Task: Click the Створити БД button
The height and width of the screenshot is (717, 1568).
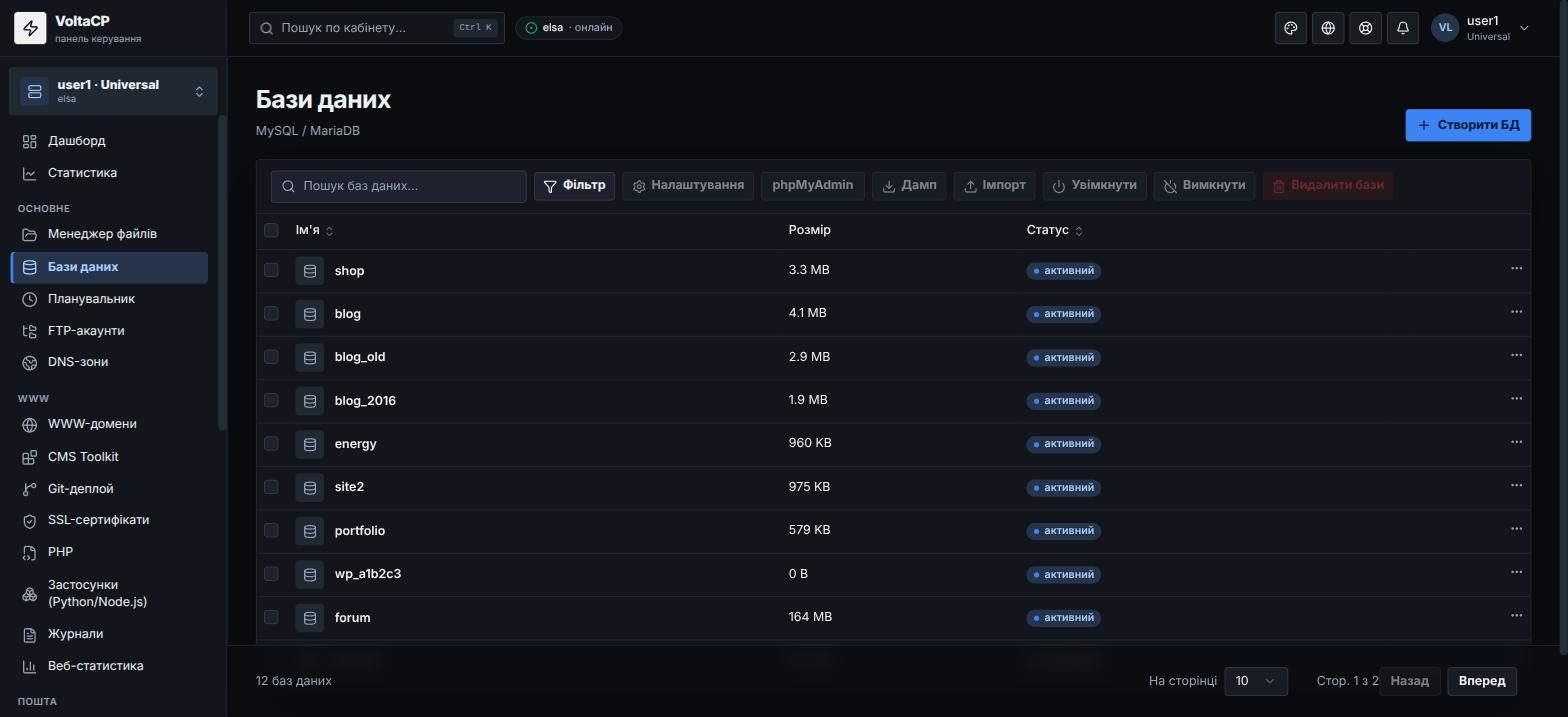Action: (1468, 125)
